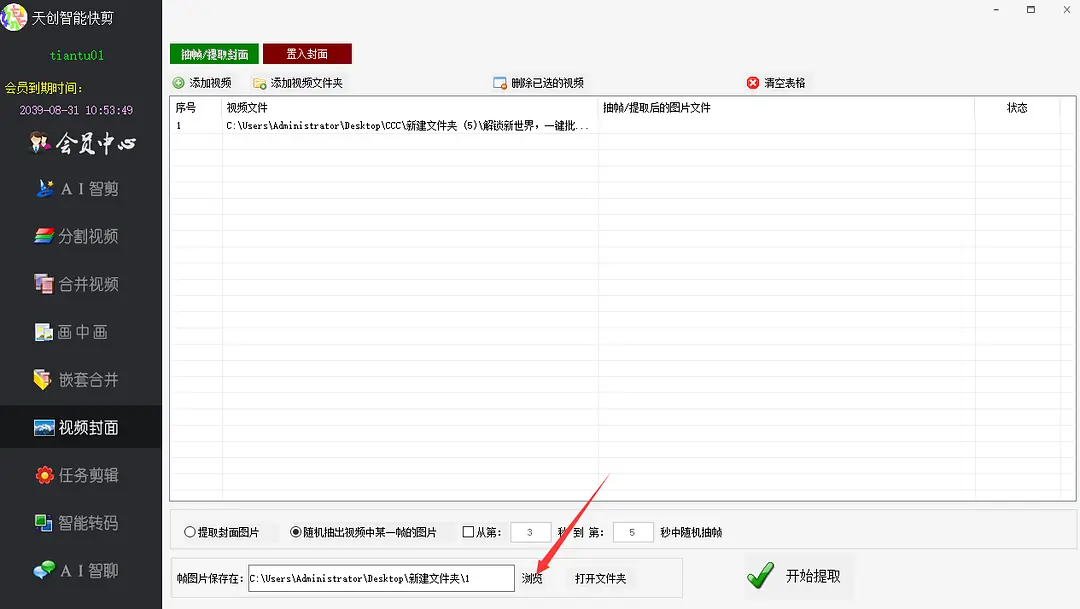This screenshot has width=1080, height=609.
Task: Open the AI智聊 chat icon
Action: [44, 570]
